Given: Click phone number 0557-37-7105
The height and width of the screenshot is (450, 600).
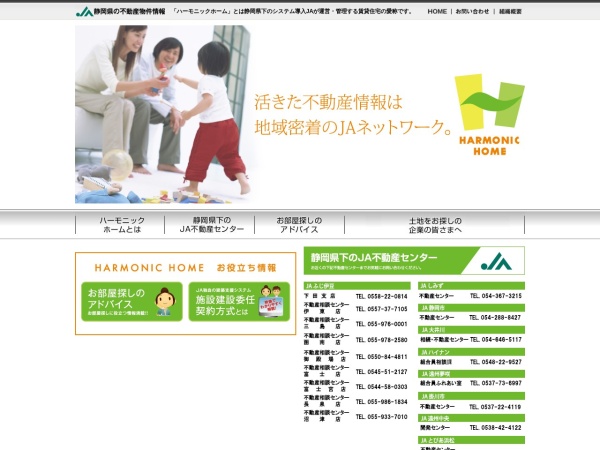Looking at the screenshot, I should pos(382,309).
